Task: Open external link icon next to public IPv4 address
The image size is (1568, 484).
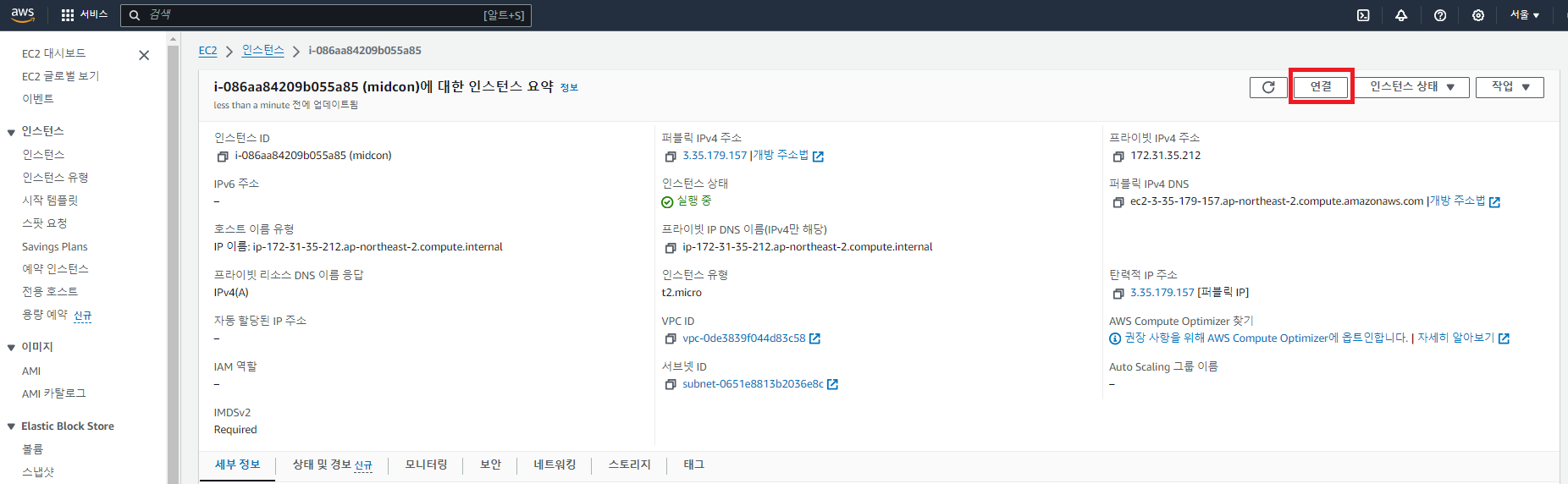Action: click(x=818, y=157)
